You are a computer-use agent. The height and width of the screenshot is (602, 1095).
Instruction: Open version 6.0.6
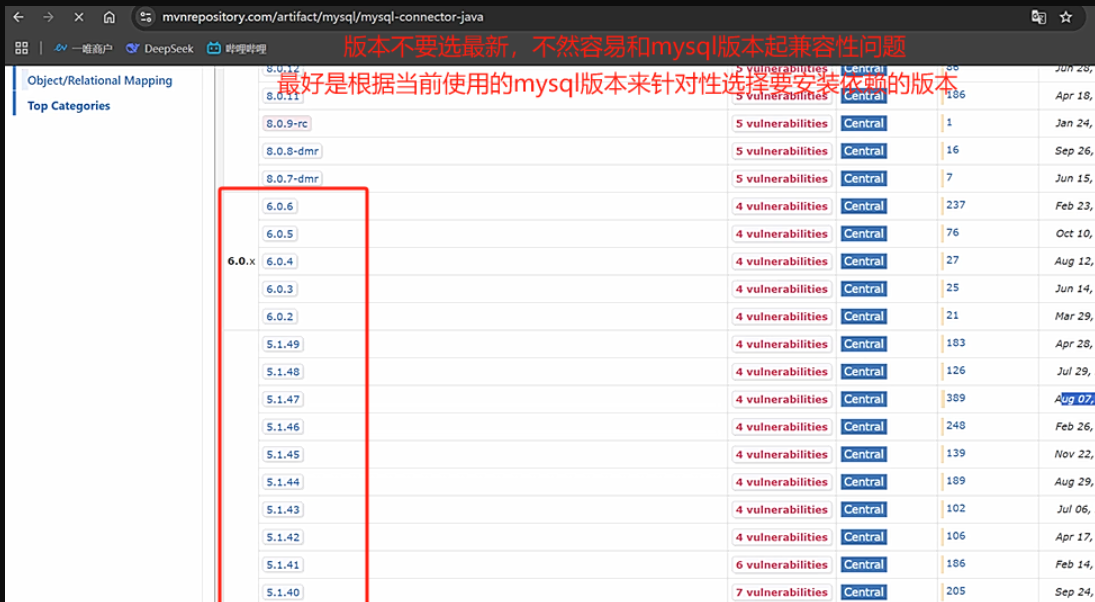(279, 206)
